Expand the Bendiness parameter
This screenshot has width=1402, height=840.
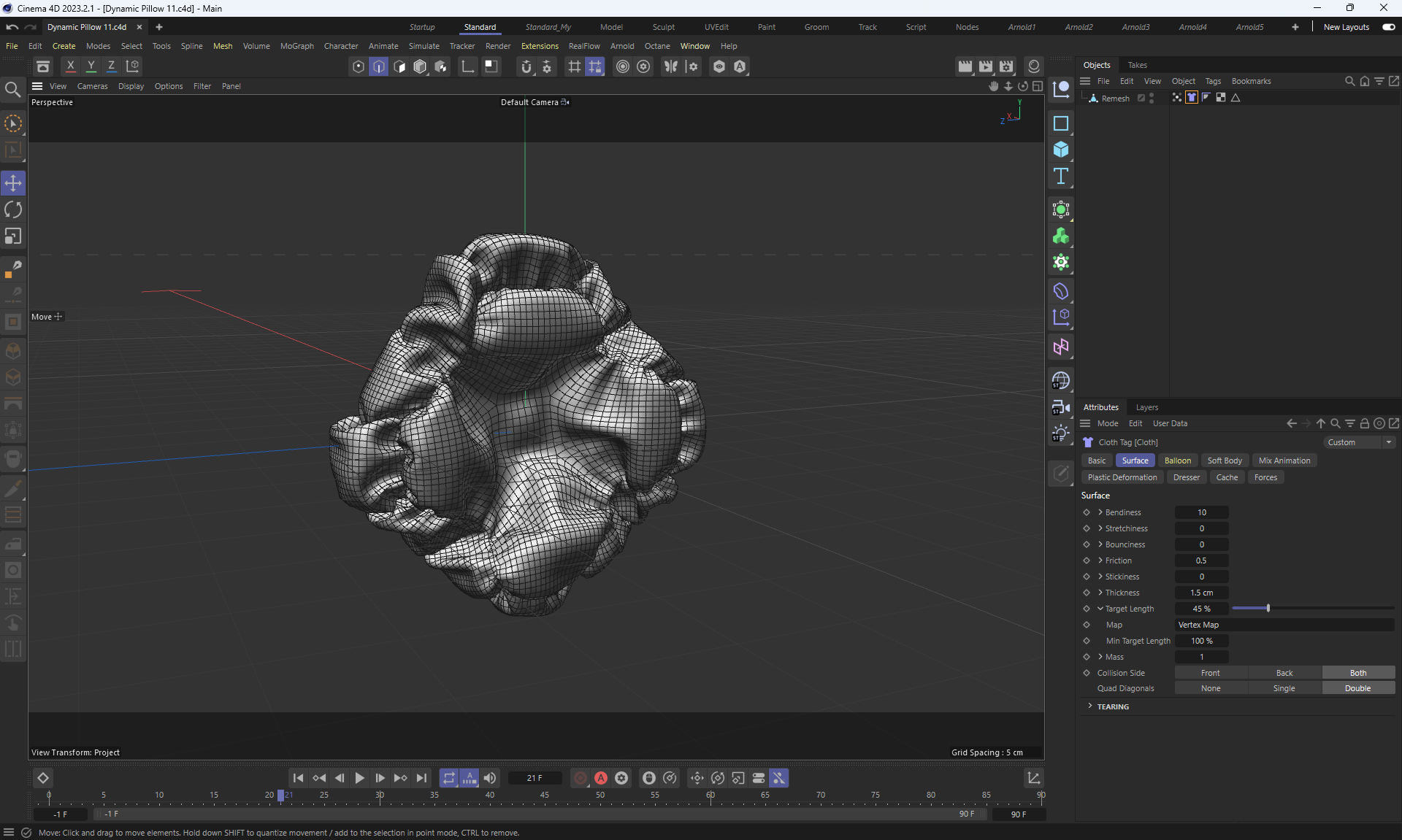[1100, 512]
